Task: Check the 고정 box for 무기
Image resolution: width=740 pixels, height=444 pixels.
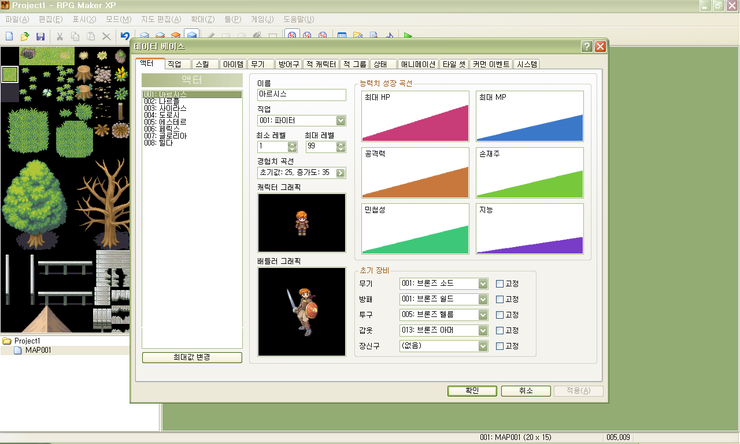Action: click(500, 284)
